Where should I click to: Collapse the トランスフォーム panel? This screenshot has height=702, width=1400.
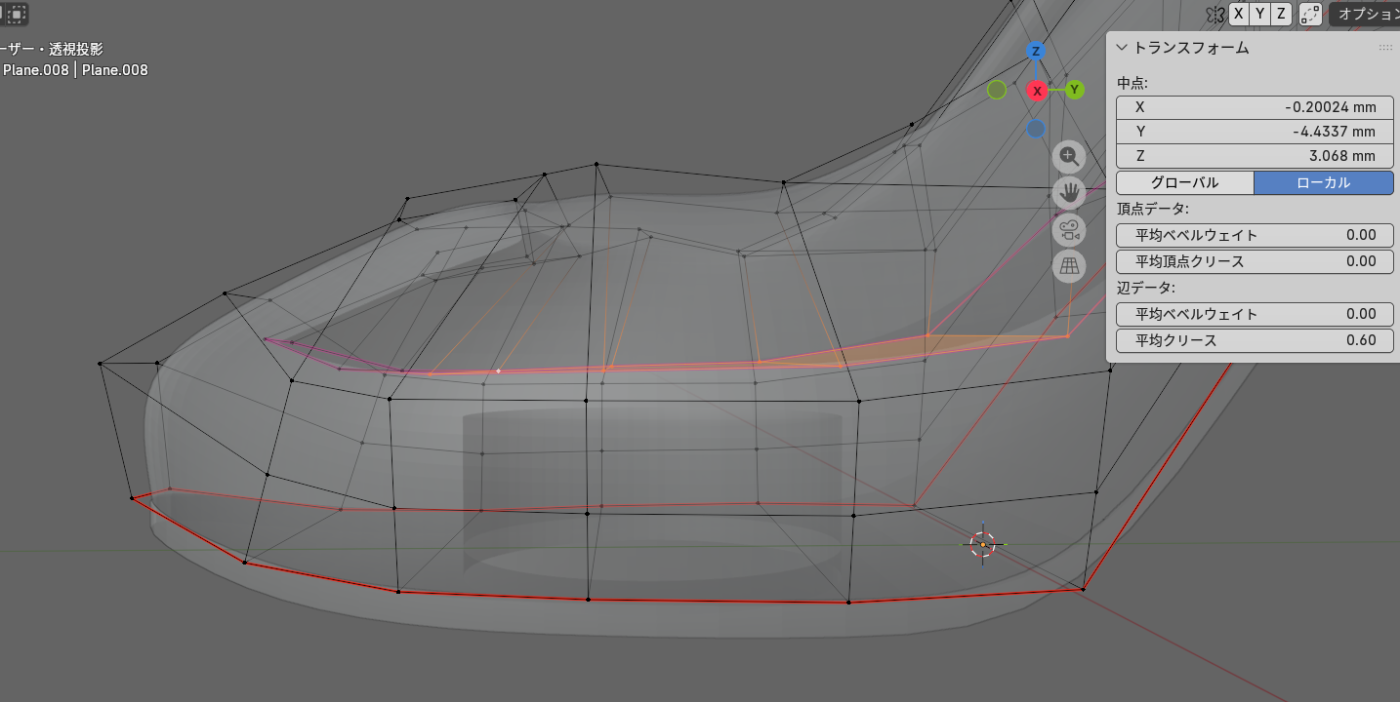pyautogui.click(x=1122, y=48)
